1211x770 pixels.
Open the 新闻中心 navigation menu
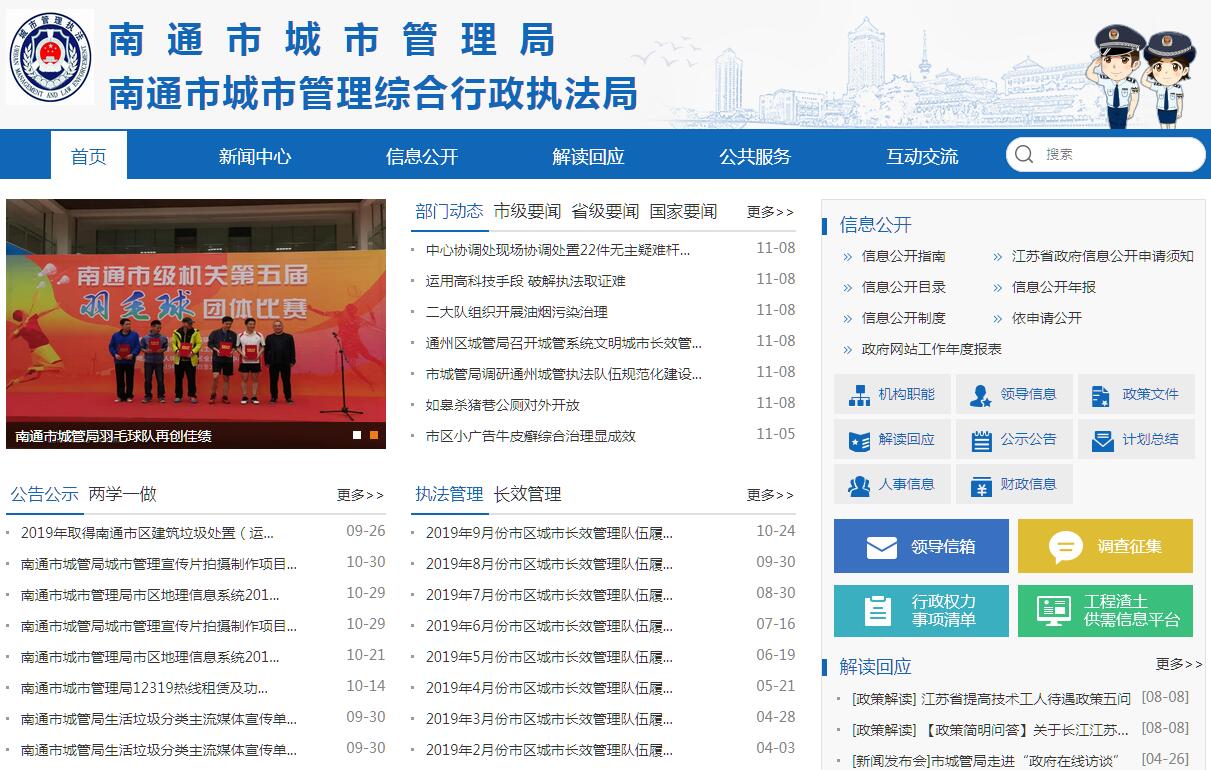[255, 156]
